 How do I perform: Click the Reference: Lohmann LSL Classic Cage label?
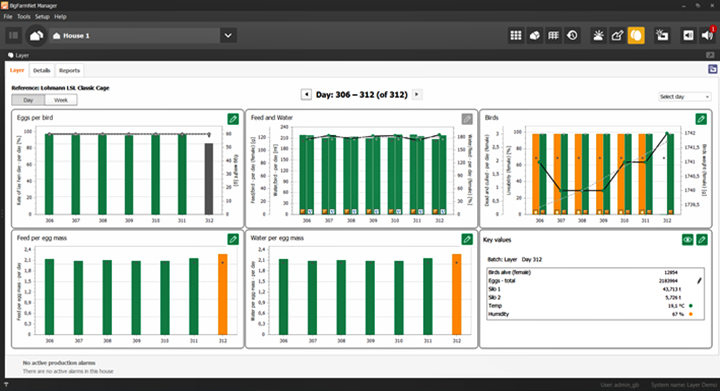[x=60, y=88]
